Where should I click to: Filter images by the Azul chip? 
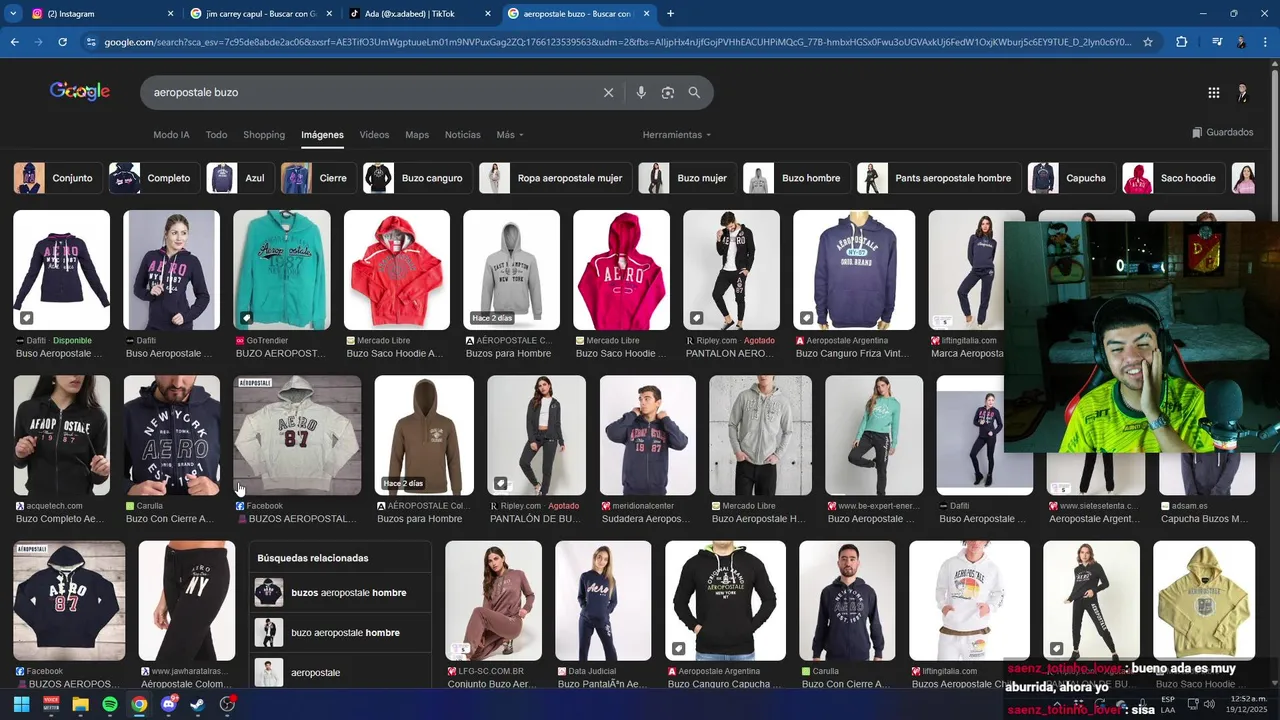239,178
